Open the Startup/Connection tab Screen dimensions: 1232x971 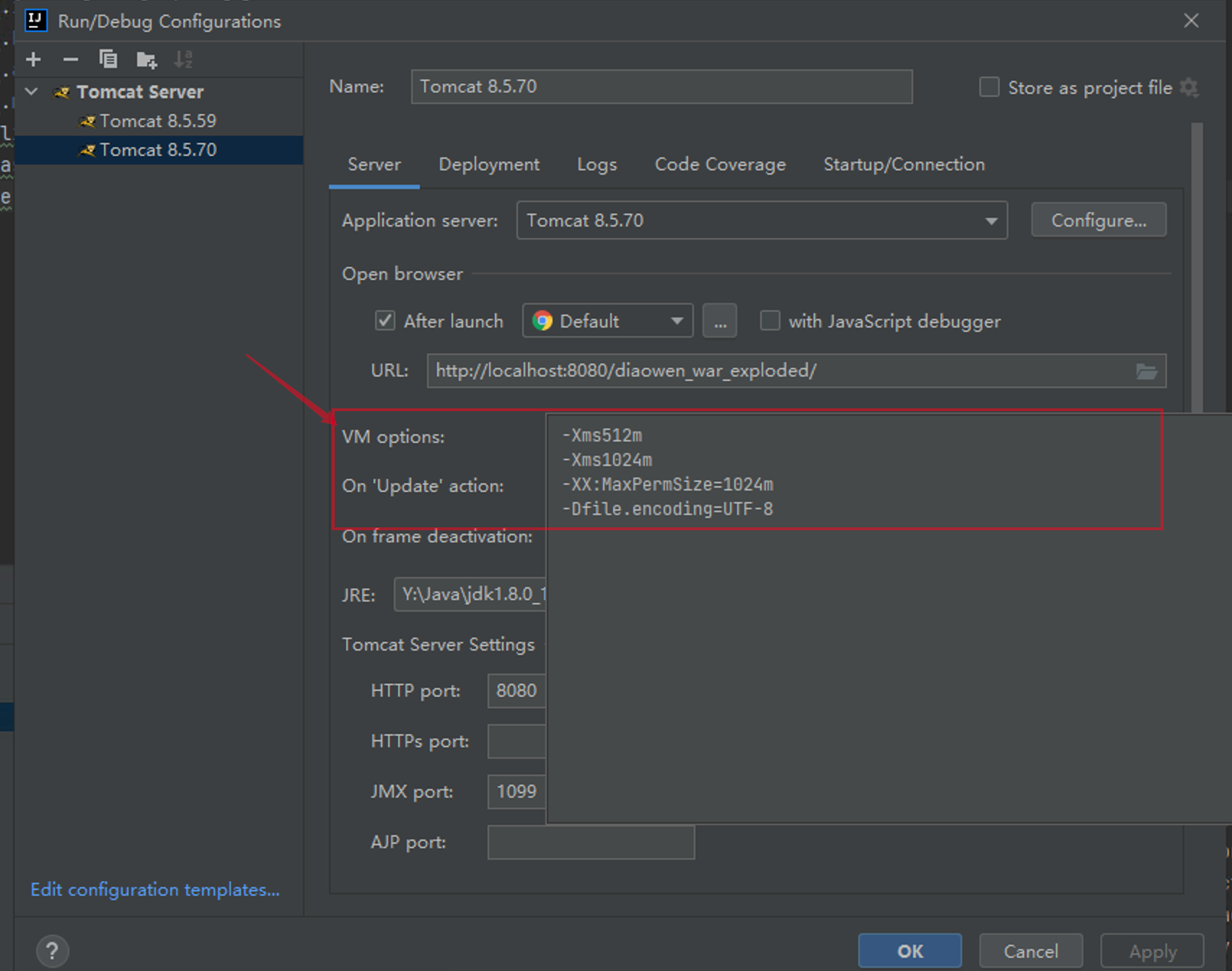903,164
